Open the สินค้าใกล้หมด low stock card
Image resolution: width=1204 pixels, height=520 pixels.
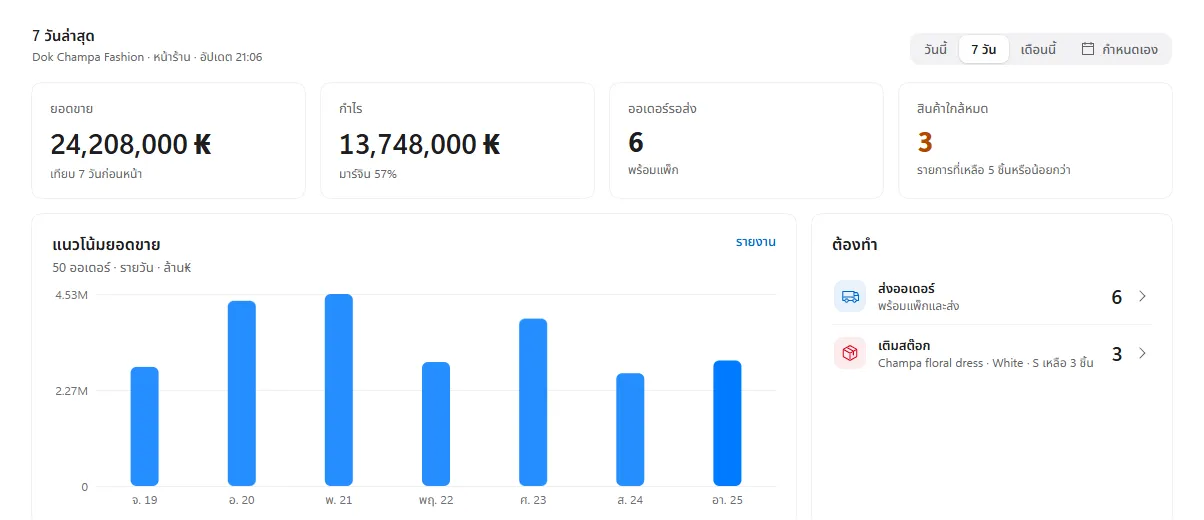pyautogui.click(x=1035, y=141)
